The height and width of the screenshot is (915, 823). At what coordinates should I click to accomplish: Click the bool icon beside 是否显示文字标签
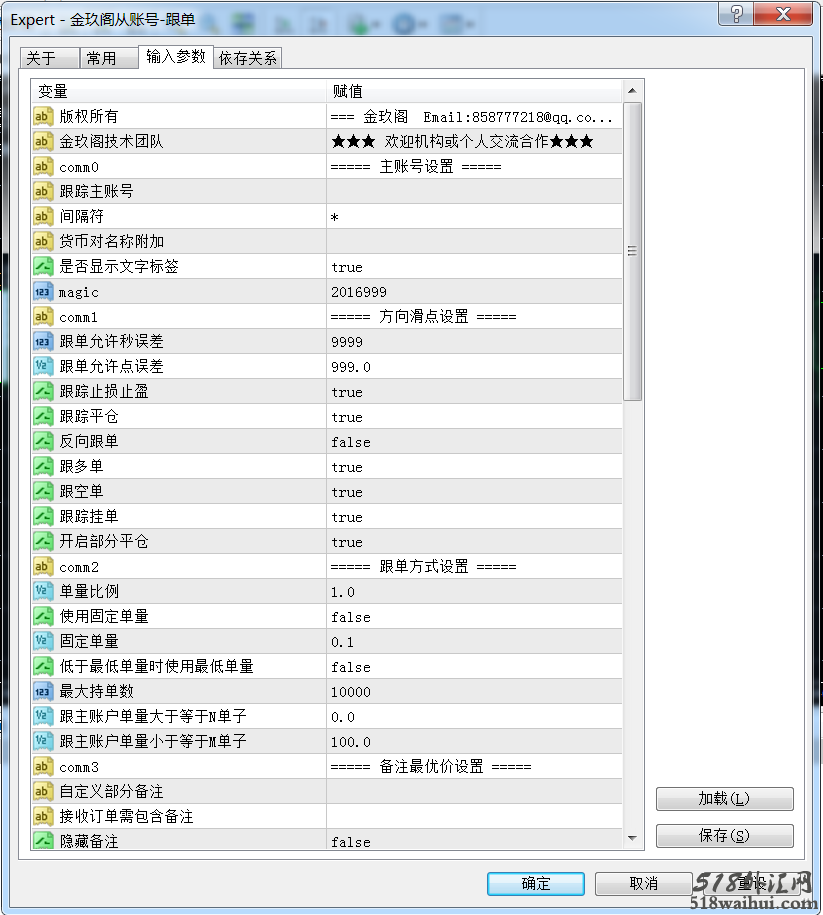pyautogui.click(x=43, y=267)
